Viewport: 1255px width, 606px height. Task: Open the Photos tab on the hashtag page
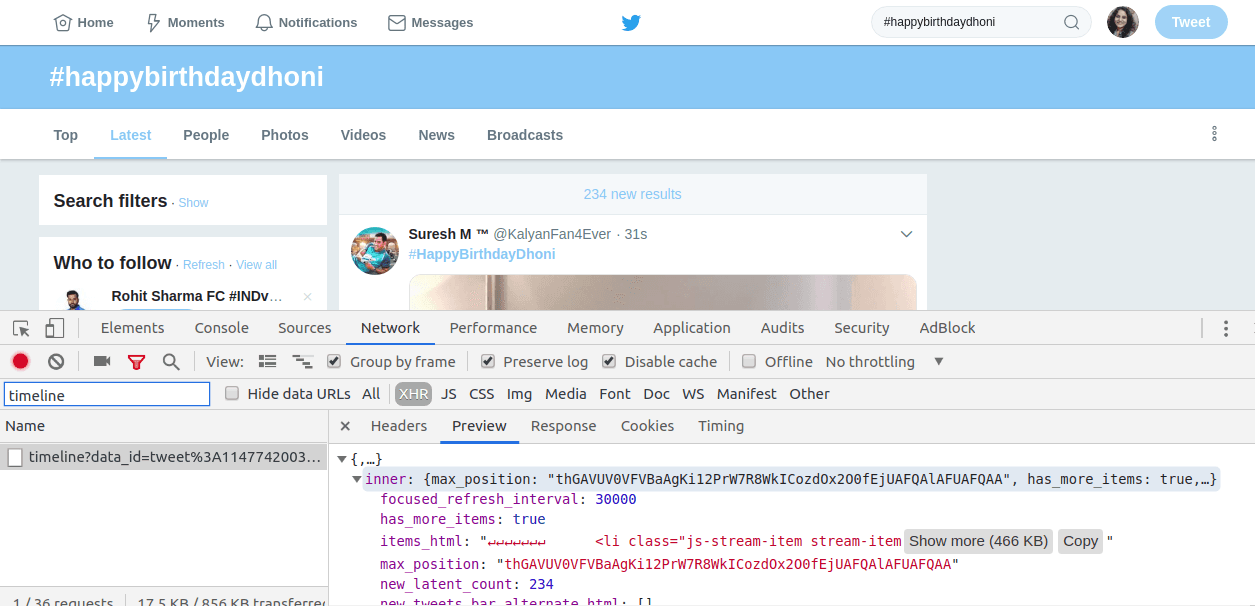pos(284,134)
